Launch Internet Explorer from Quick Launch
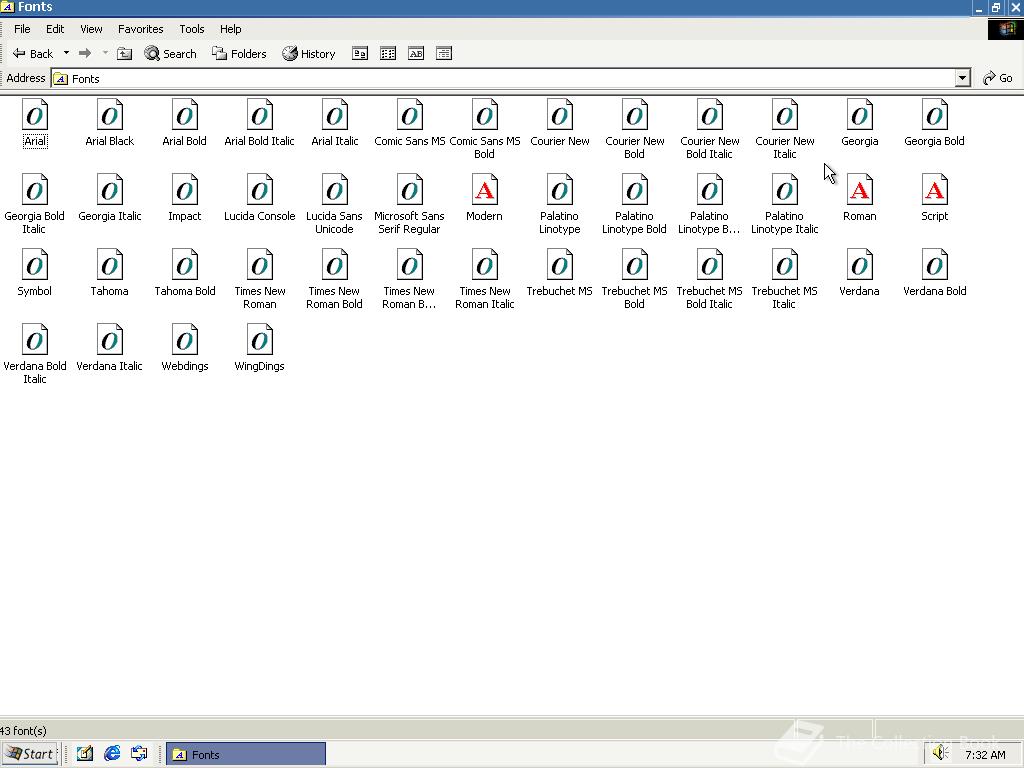Viewport: 1024px width, 768px height. tap(112, 754)
